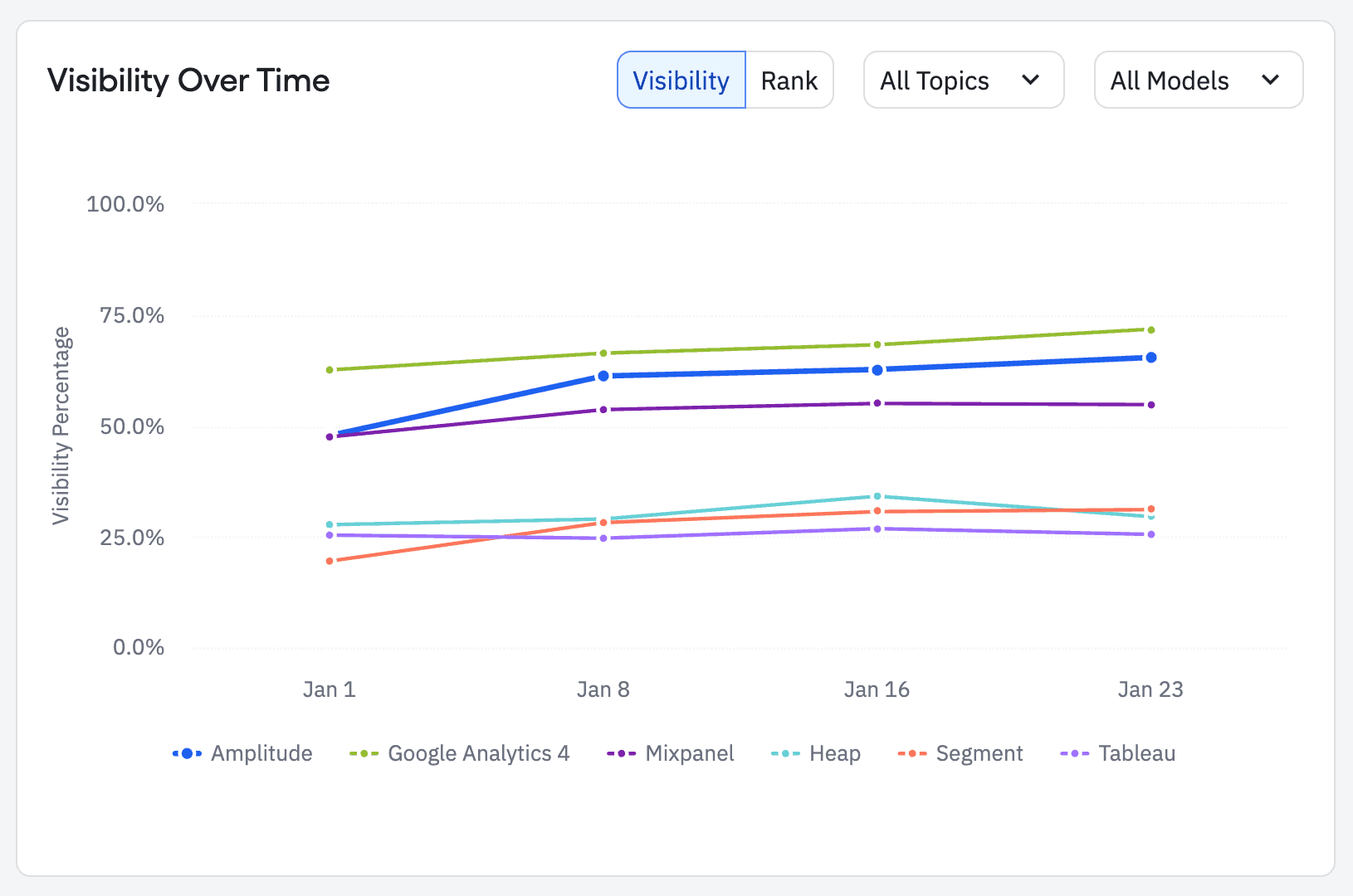Click the Jan 16 axis label

click(877, 689)
